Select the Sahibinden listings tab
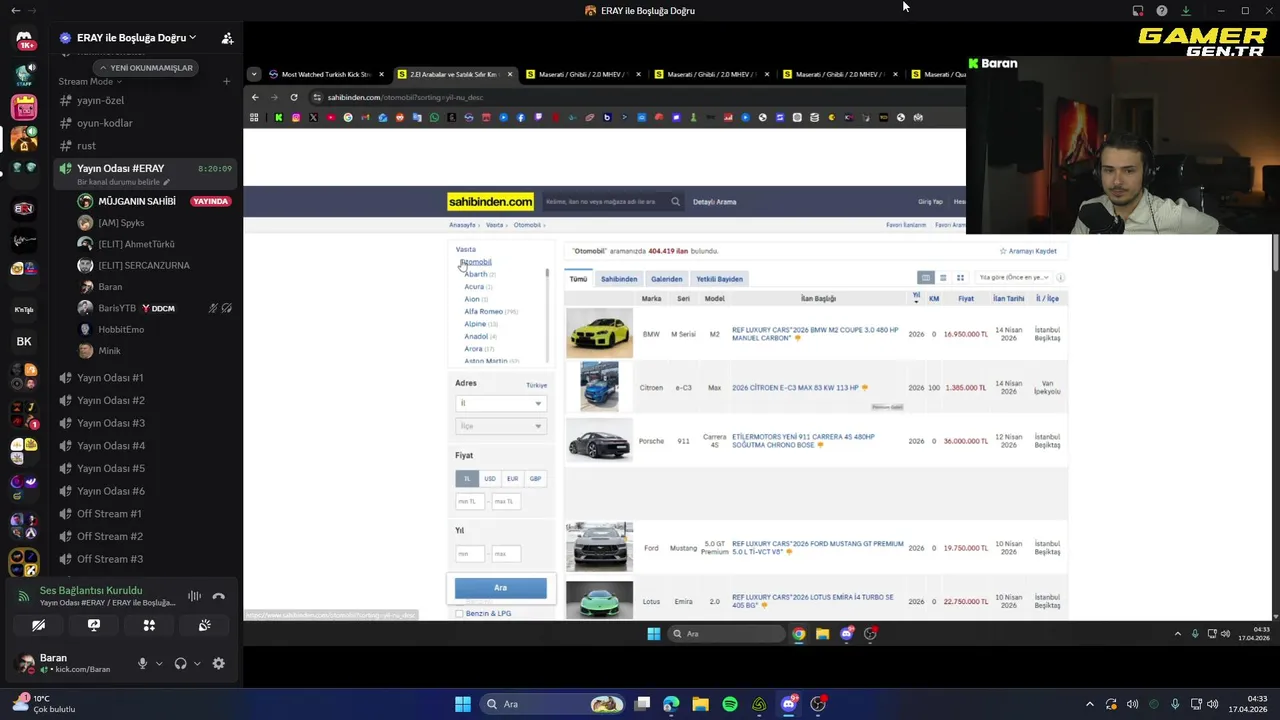Viewport: 1280px width, 720px height. [619, 279]
